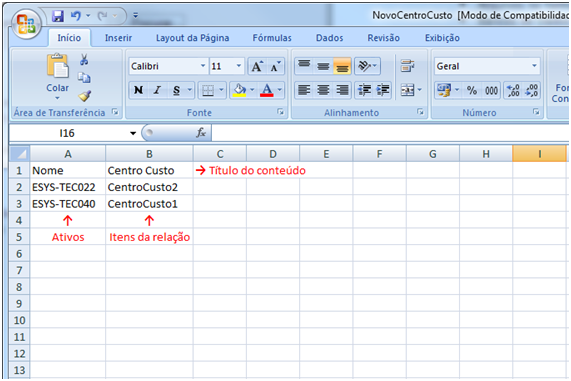This screenshot has height=381, width=571.
Task: Apply percent style
Action: click(472, 90)
